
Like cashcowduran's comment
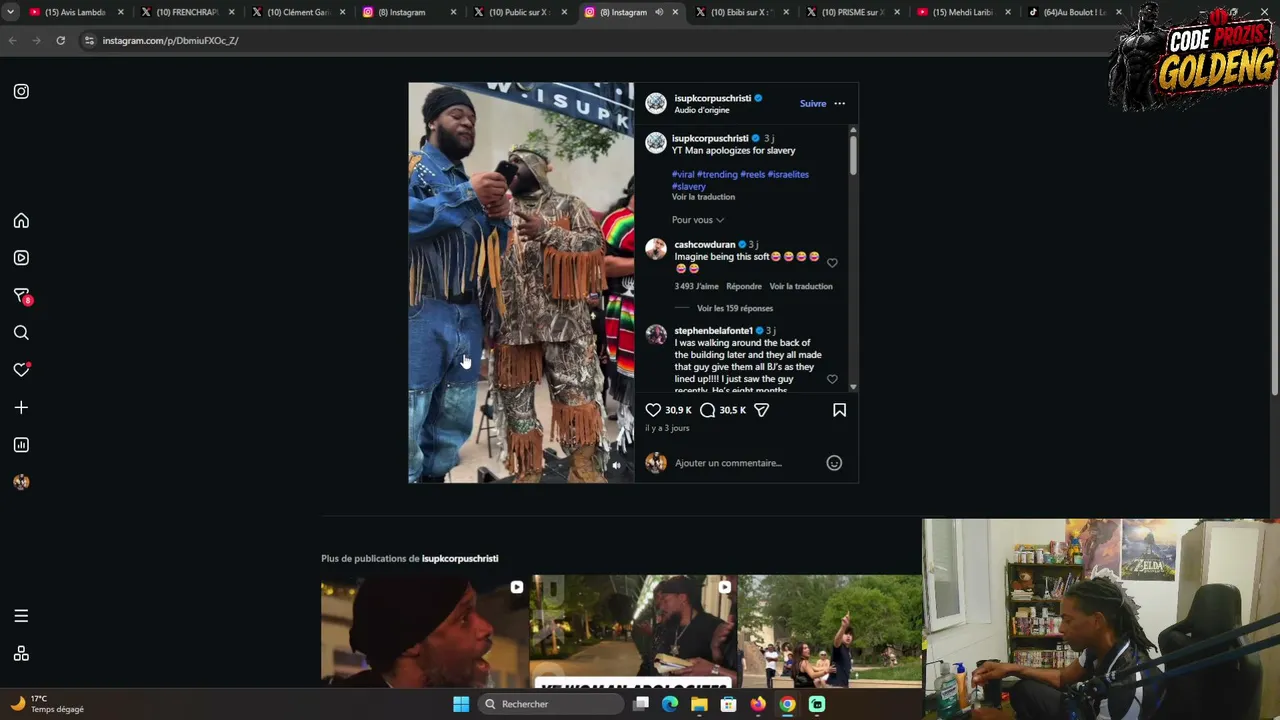pyautogui.click(x=832, y=263)
